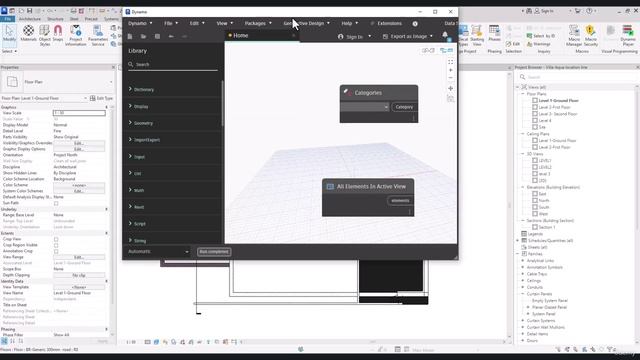The height and width of the screenshot is (360, 640).
Task: Toggle the Crop Region Visible checkbox
Action: 56,245
